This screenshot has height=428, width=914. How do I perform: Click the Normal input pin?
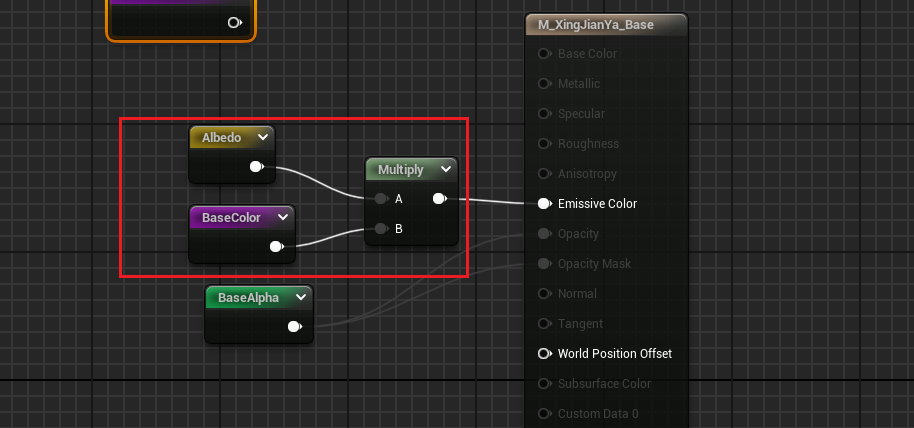pyautogui.click(x=544, y=294)
